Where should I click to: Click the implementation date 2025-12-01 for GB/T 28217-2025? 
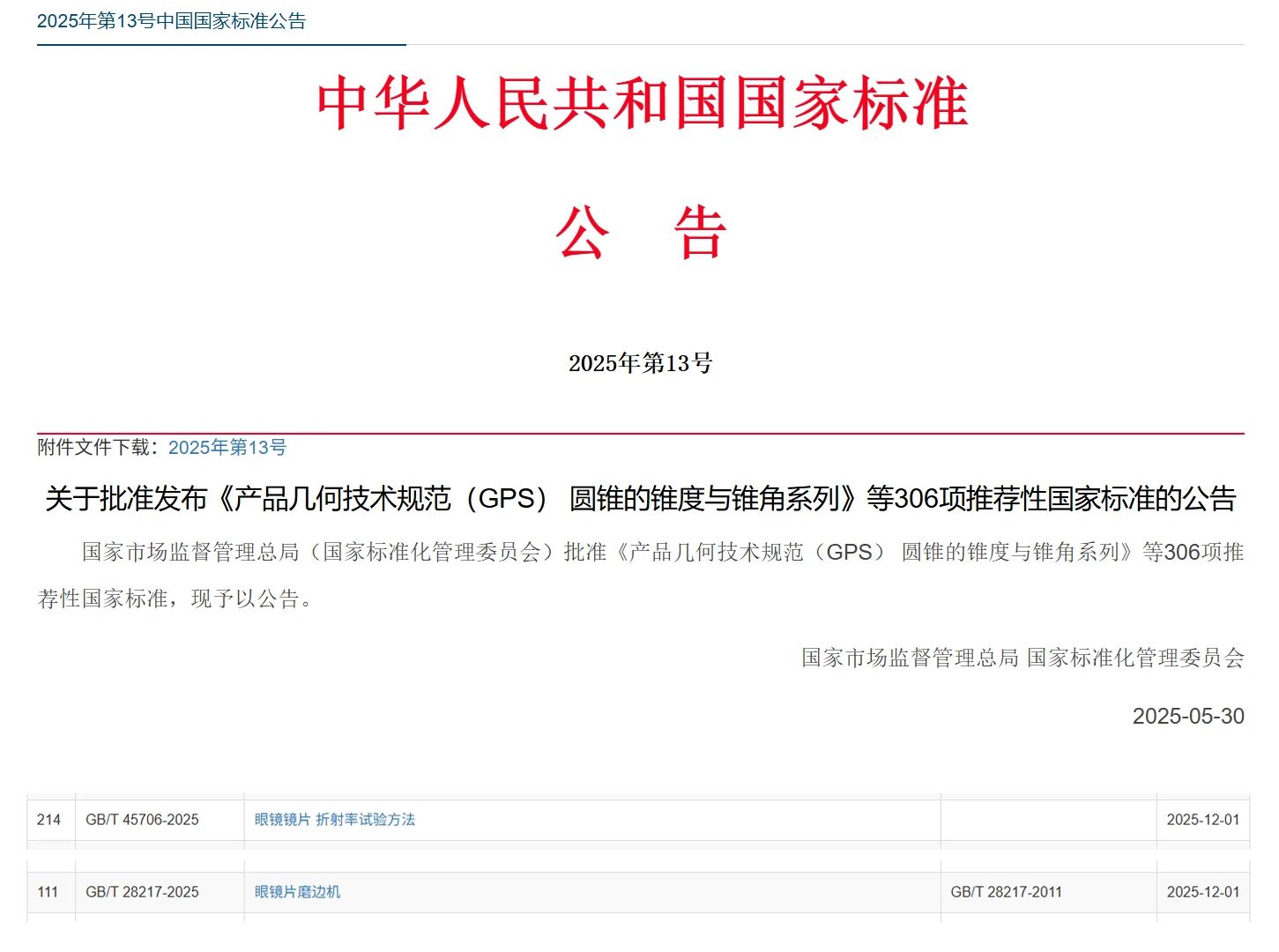coord(1202,891)
